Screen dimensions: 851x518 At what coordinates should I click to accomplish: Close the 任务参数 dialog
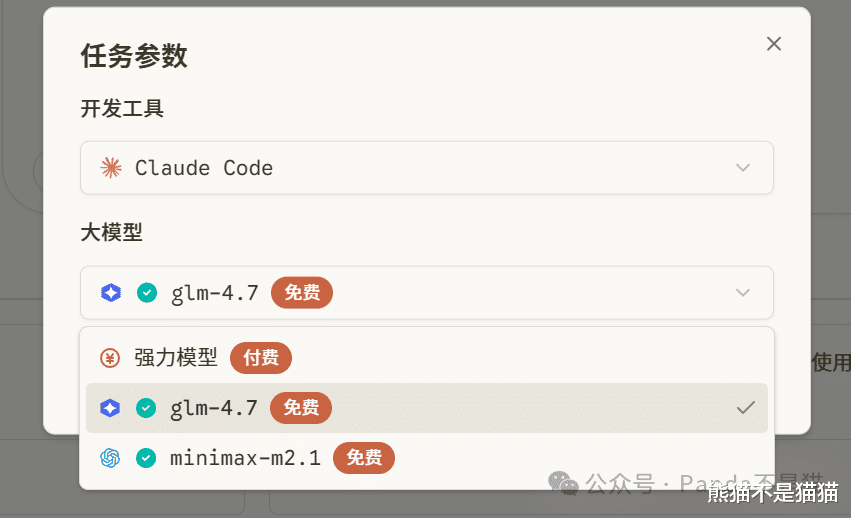tap(773, 44)
